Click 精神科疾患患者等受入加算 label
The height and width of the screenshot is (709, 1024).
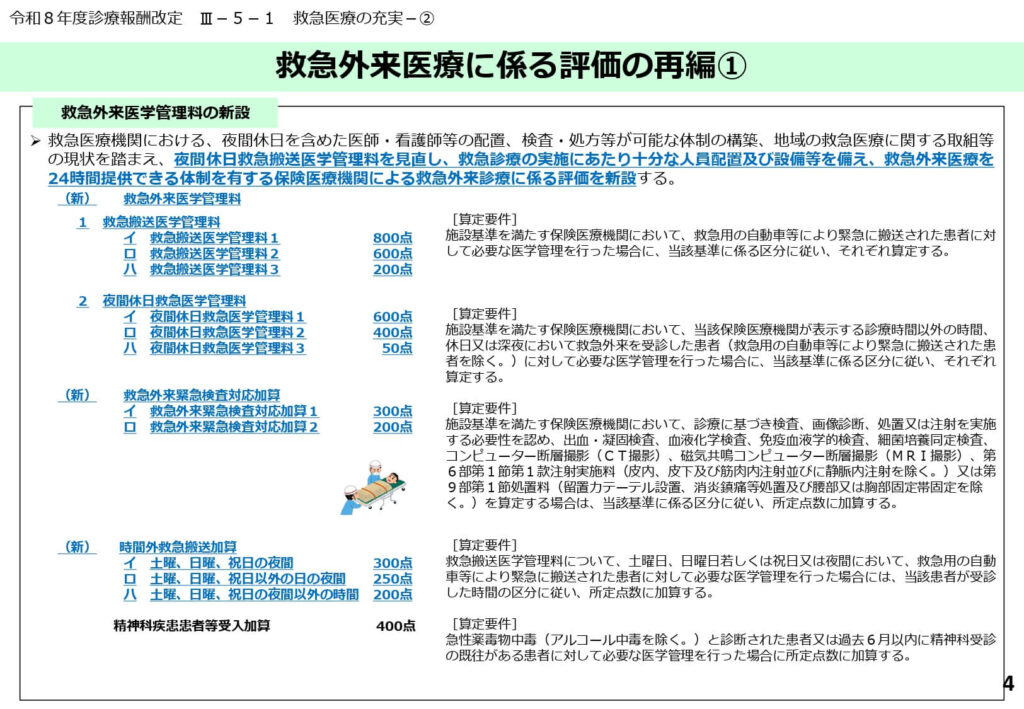click(x=193, y=626)
